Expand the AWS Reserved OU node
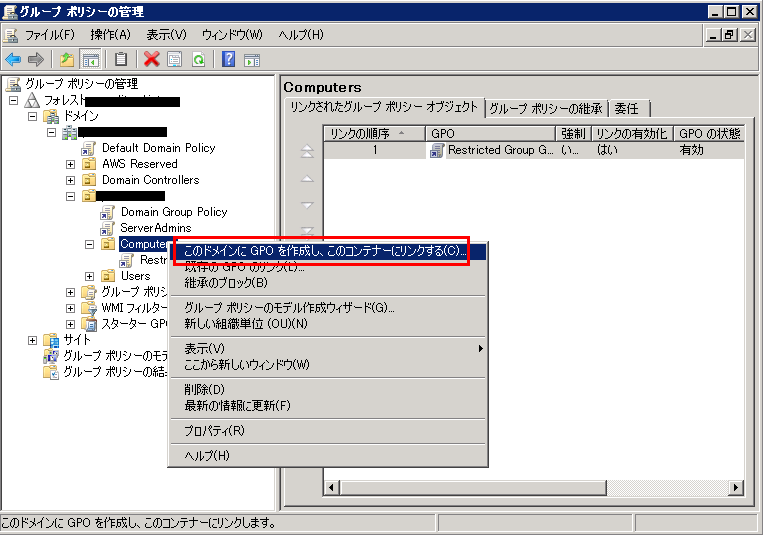The image size is (763, 535). tap(71, 164)
